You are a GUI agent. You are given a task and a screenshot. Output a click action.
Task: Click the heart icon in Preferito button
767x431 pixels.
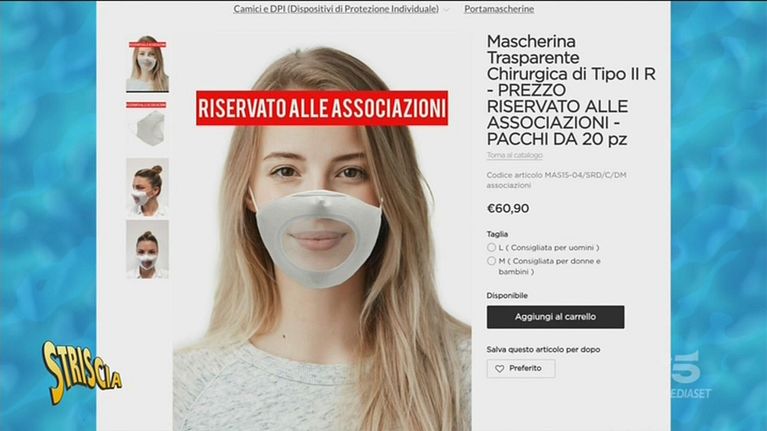coord(499,369)
